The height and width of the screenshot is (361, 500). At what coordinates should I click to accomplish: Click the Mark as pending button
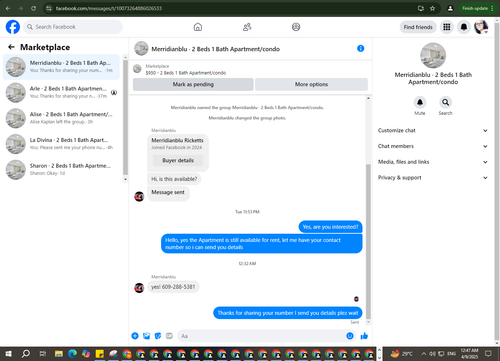pos(193,84)
